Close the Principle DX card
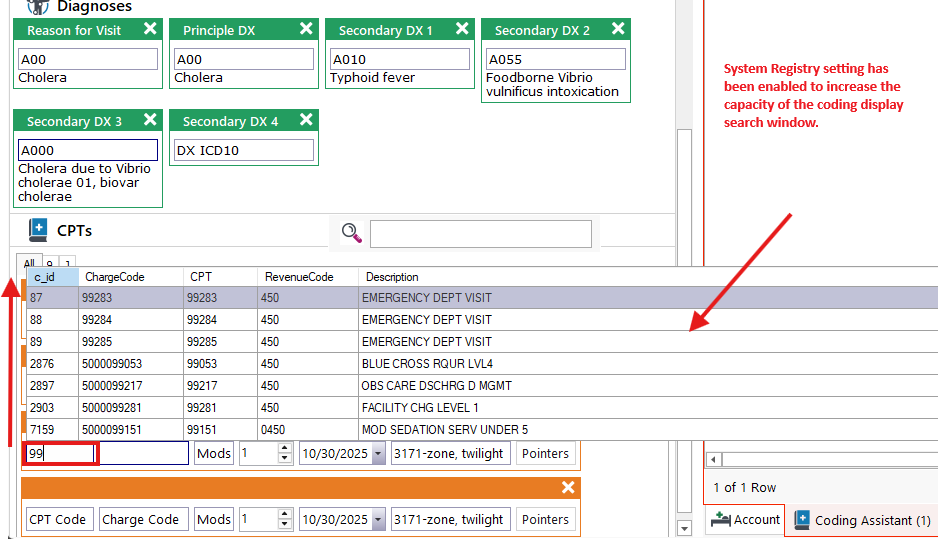The width and height of the screenshot is (938, 539). click(x=306, y=29)
